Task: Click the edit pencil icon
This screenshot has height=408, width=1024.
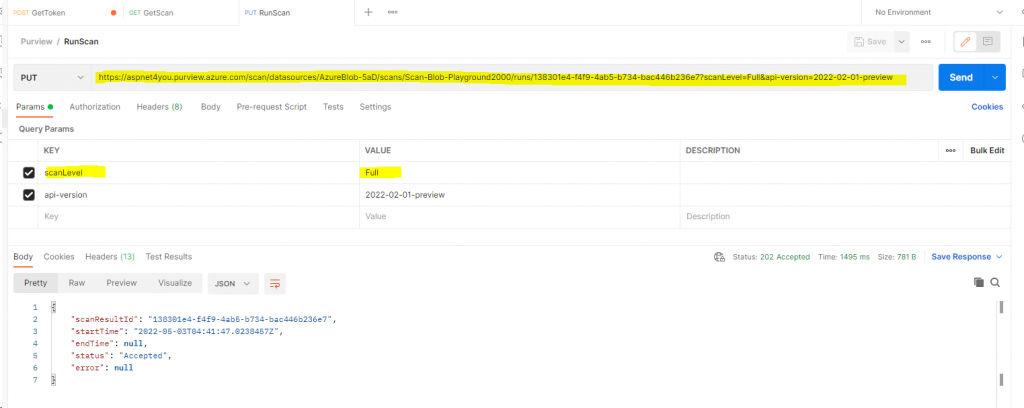Action: (x=965, y=41)
